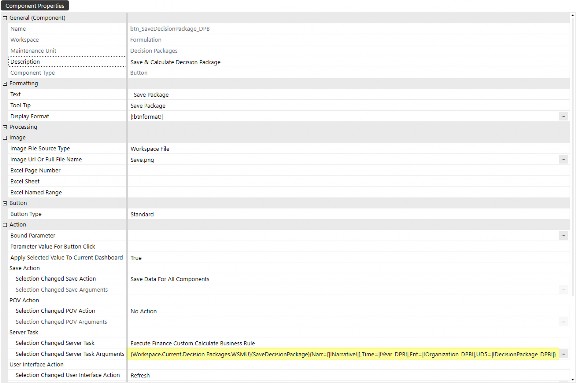Collapse the Button section
The height and width of the screenshot is (383, 576).
coord(5,203)
